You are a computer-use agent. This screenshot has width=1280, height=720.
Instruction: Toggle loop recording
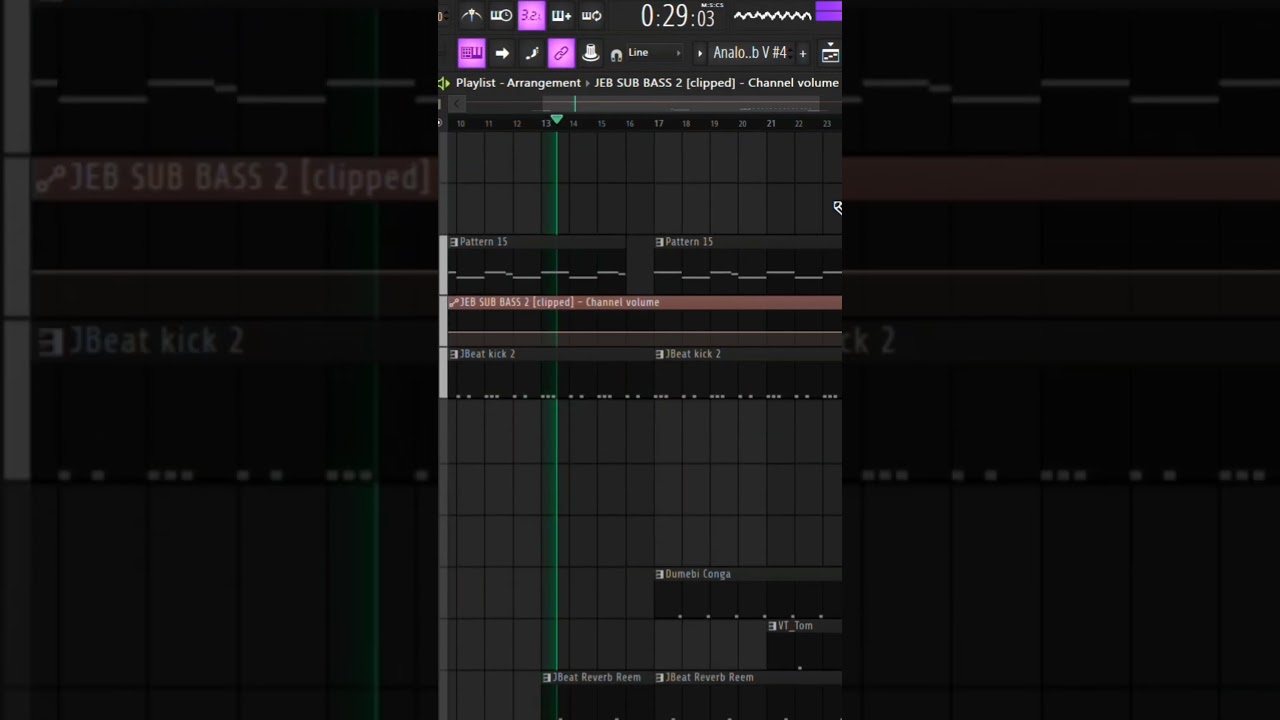point(591,15)
